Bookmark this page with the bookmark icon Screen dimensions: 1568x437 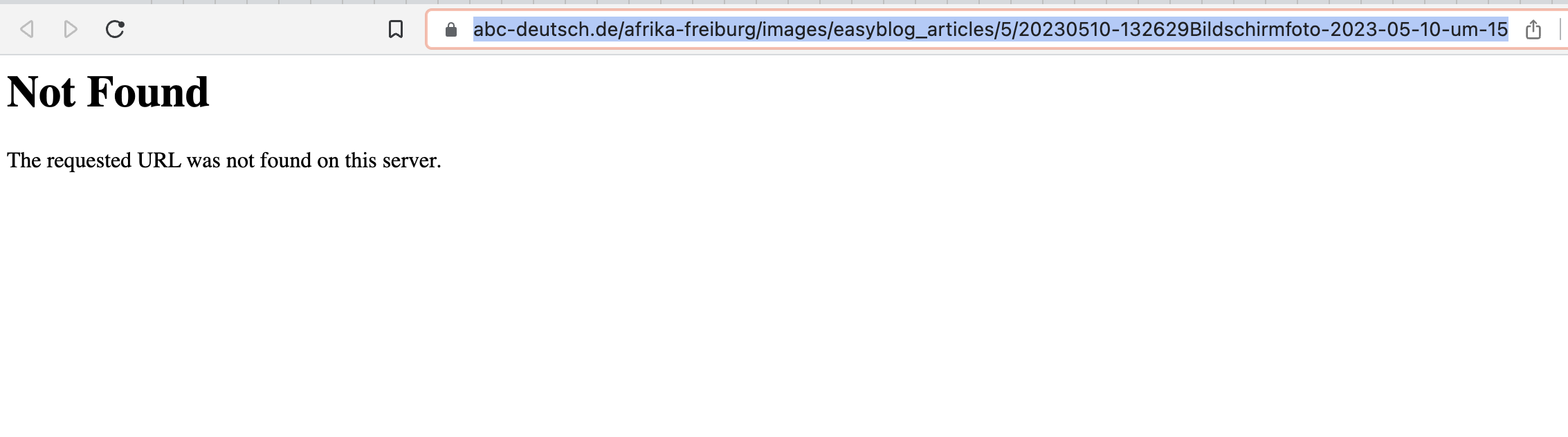(x=396, y=29)
